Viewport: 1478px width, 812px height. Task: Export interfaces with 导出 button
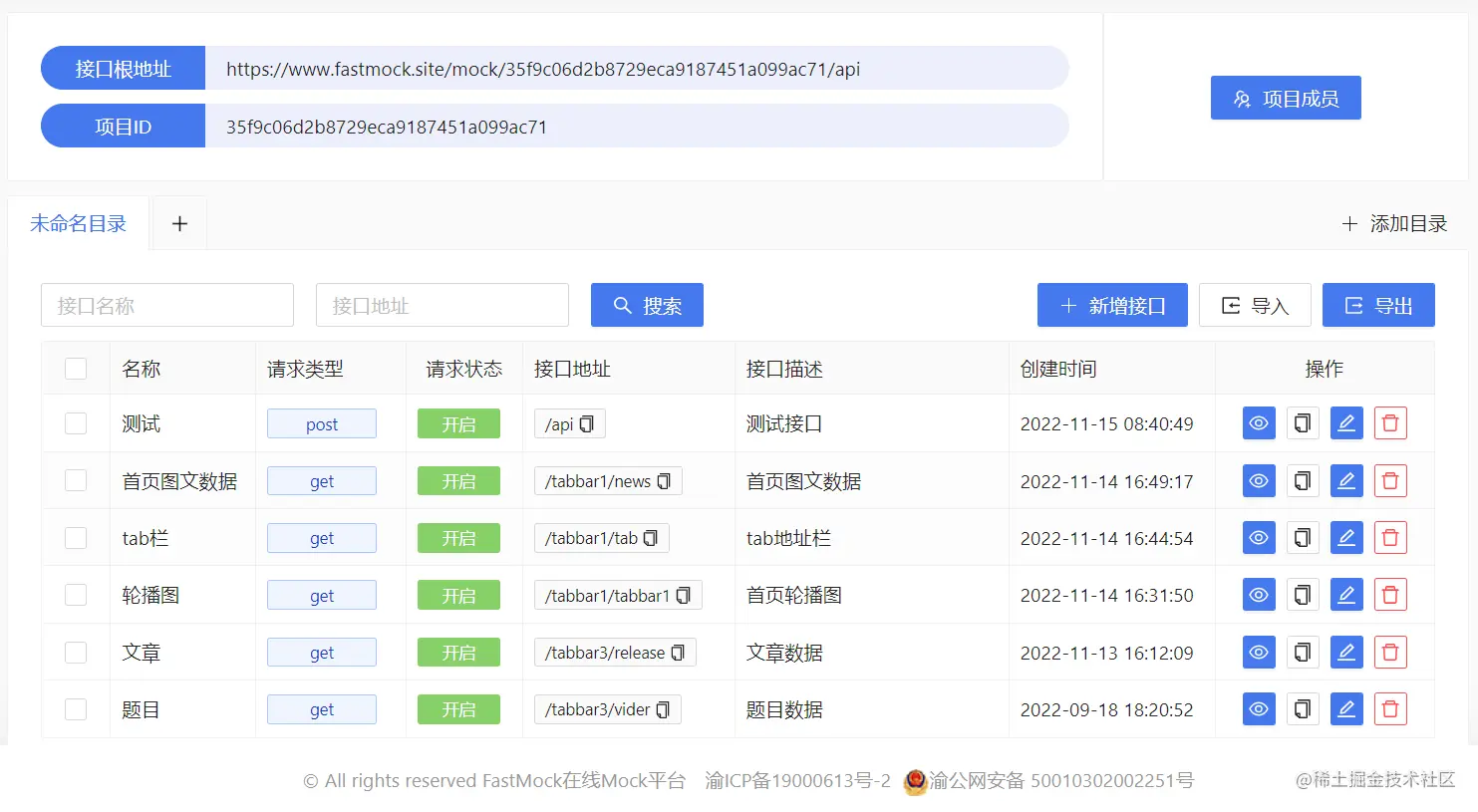click(x=1378, y=305)
